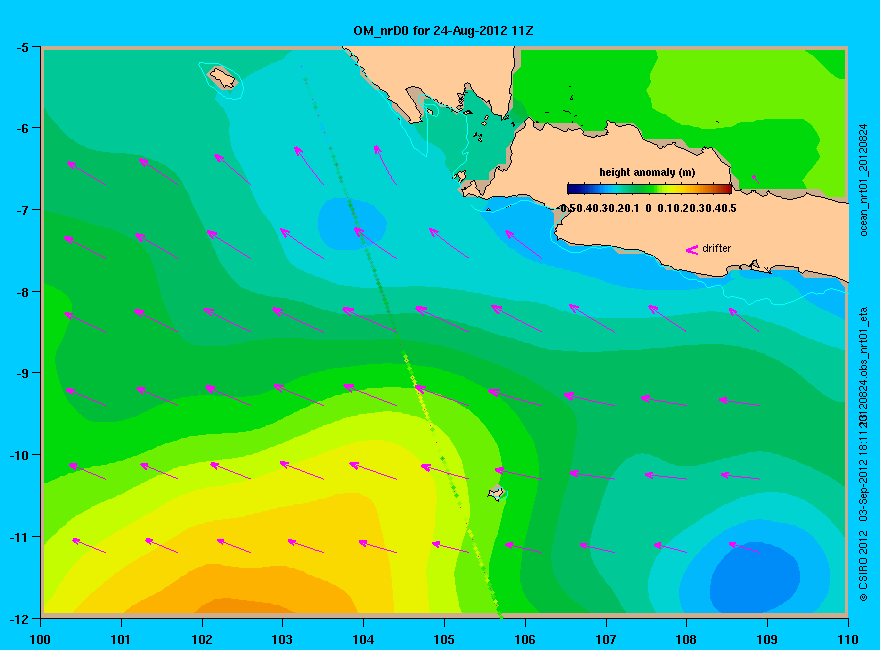
Task: Click the x-axis label 108
Action: 686,639
